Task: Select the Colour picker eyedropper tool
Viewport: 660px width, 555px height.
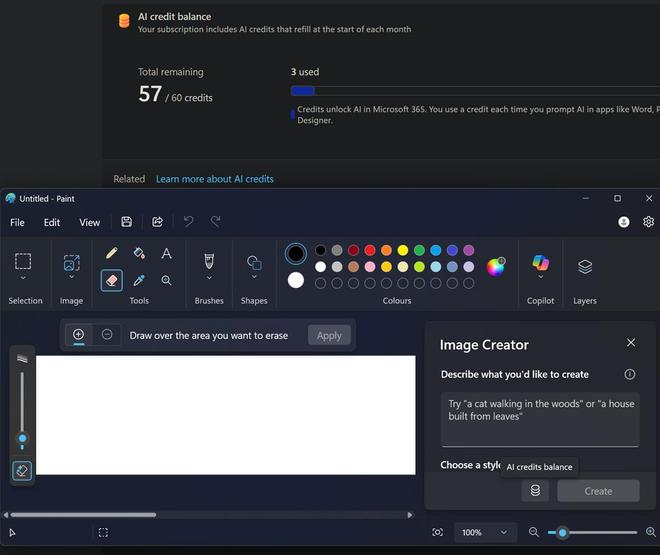Action: click(x=139, y=280)
